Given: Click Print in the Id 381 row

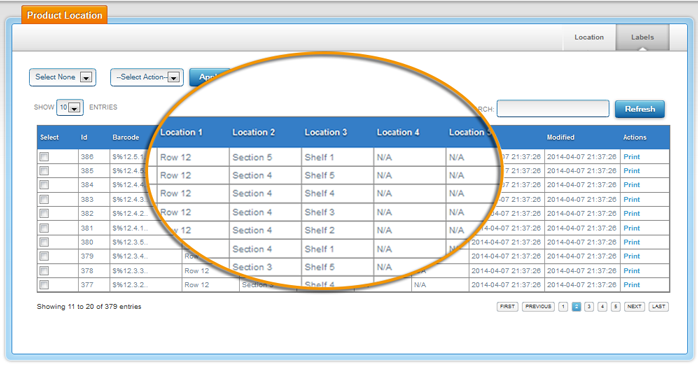Looking at the screenshot, I should 632,228.
